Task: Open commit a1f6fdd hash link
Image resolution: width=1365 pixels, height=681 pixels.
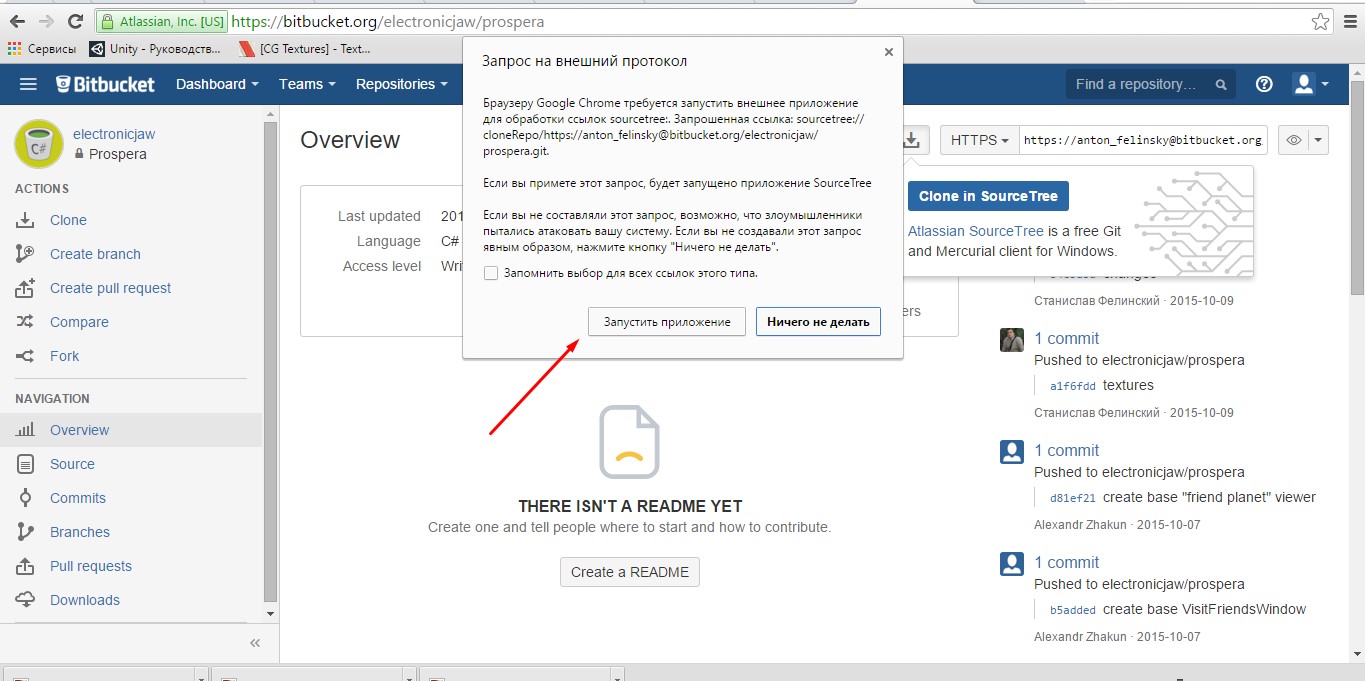Action: [1073, 386]
